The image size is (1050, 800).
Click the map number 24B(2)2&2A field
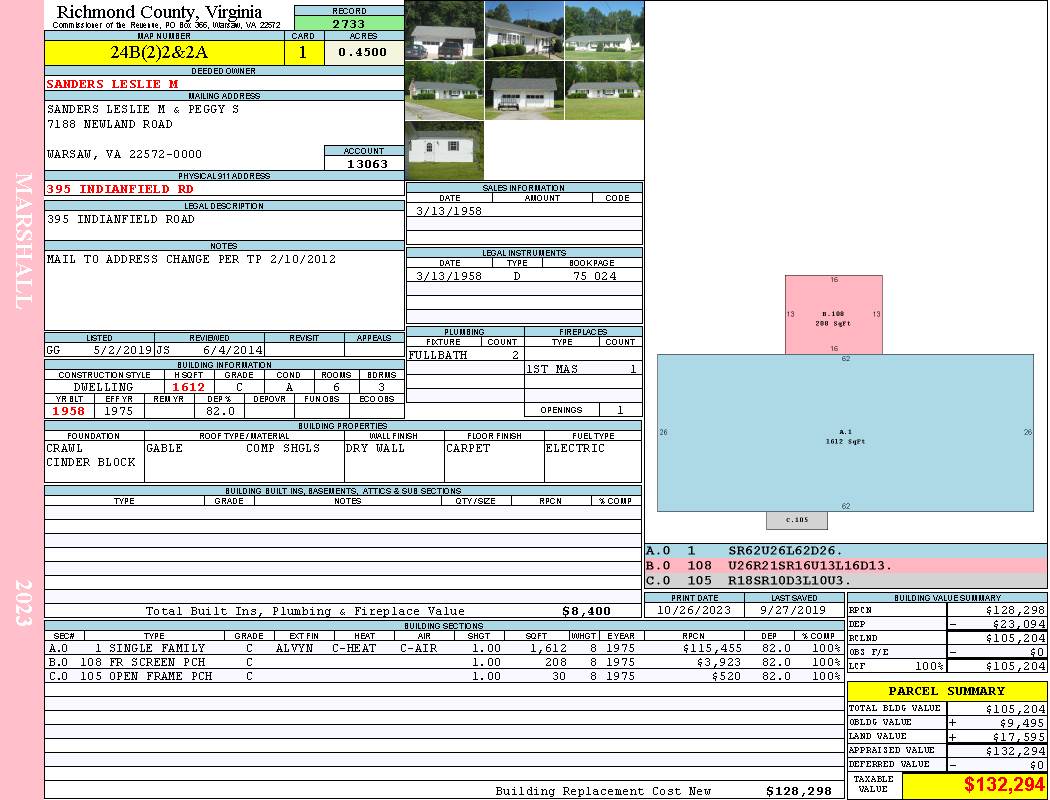(x=165, y=52)
